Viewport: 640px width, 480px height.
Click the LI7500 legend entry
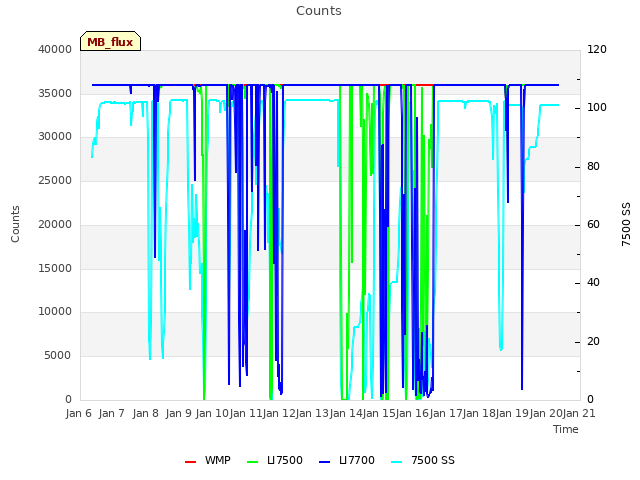pyautogui.click(x=275, y=460)
